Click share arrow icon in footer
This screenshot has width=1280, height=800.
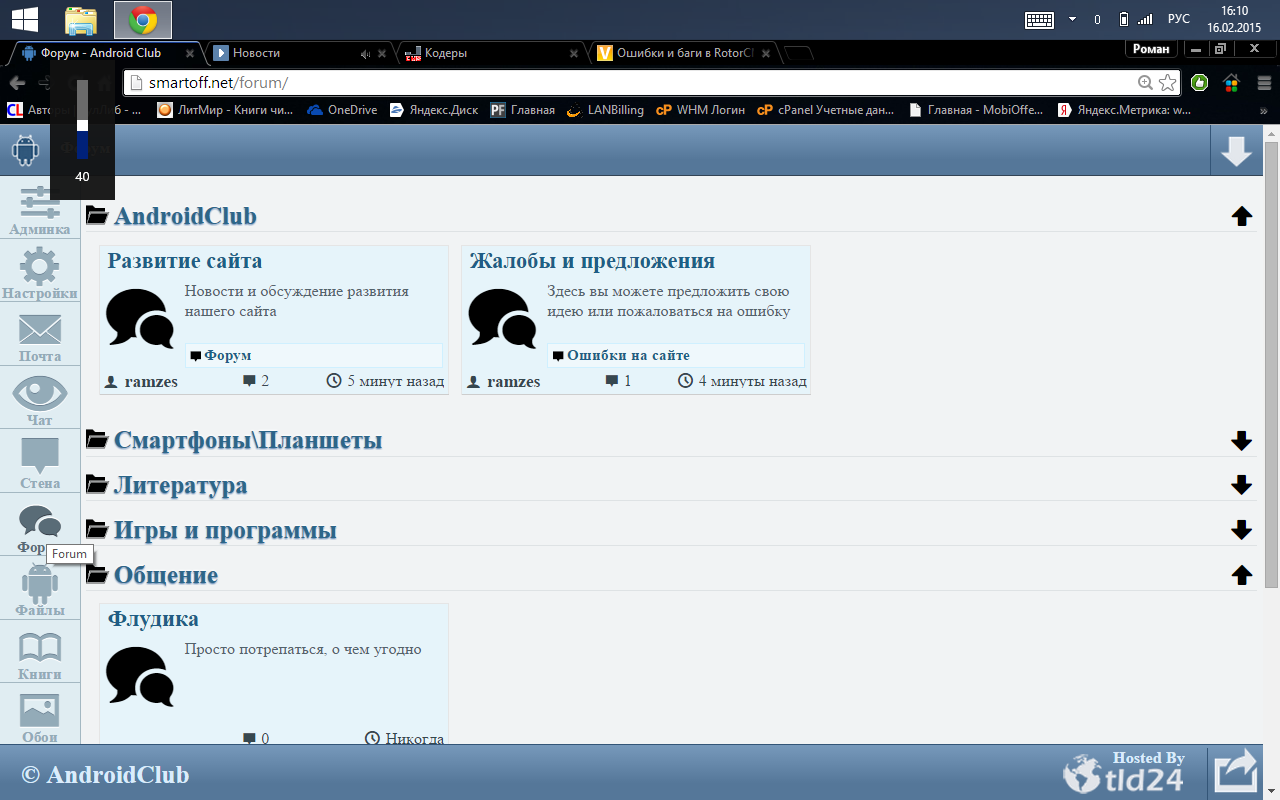[1236, 773]
